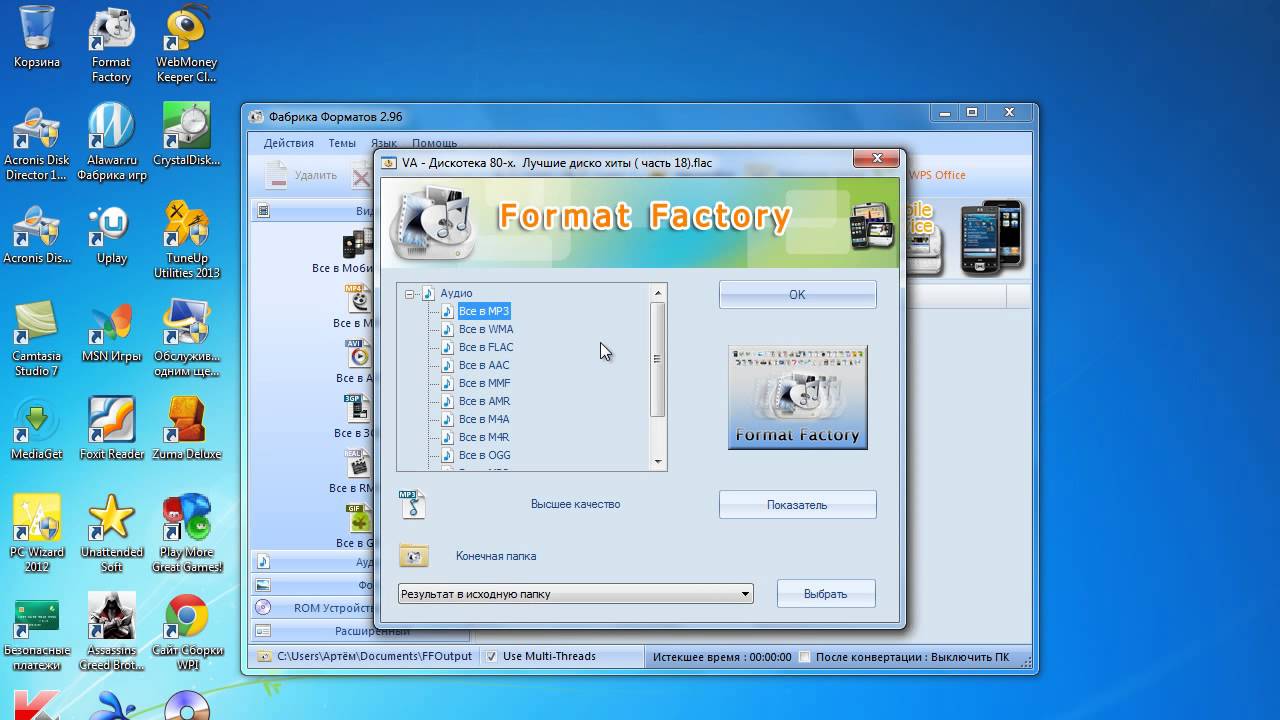The height and width of the screenshot is (720, 1280).
Task: Open CrystalDisk desktop shortcut
Action: pyautogui.click(x=187, y=134)
